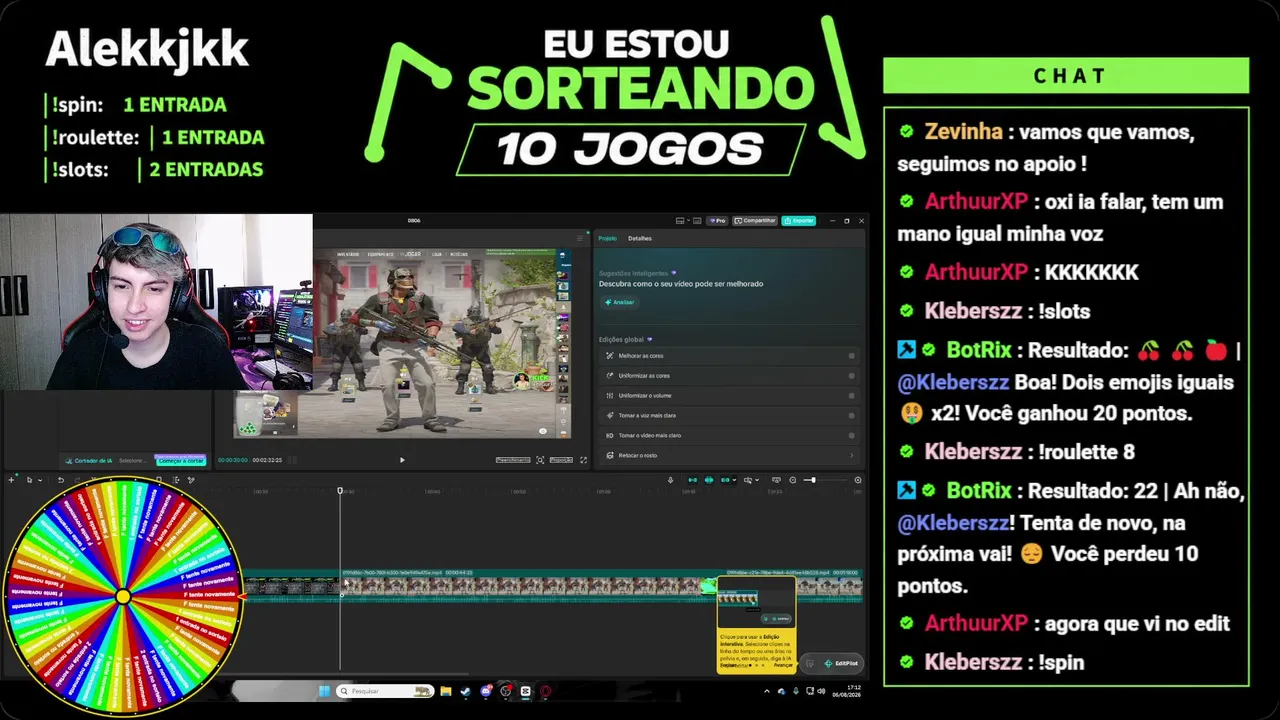Toggle Uniformizar o volume option
1280x720 pixels.
[852, 395]
